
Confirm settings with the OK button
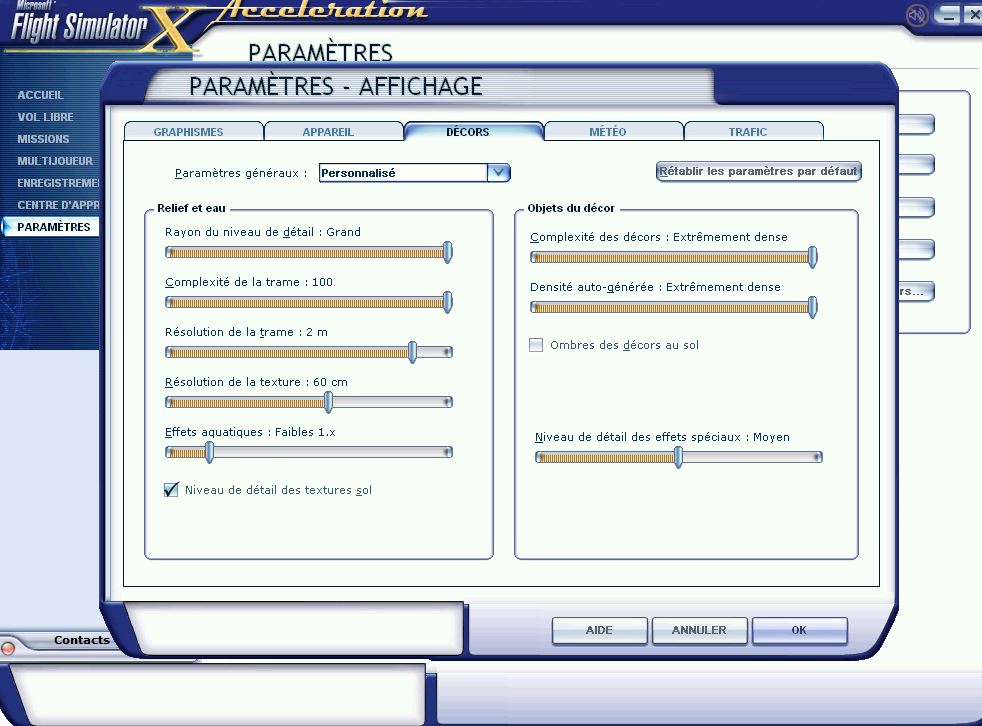tap(800, 630)
